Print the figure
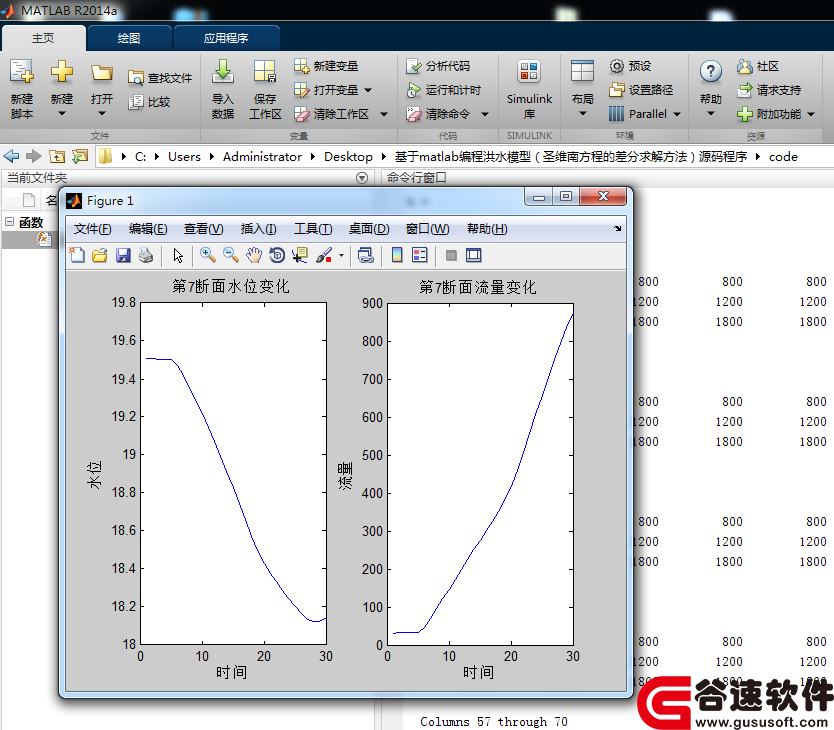This screenshot has width=834, height=730. (x=146, y=255)
